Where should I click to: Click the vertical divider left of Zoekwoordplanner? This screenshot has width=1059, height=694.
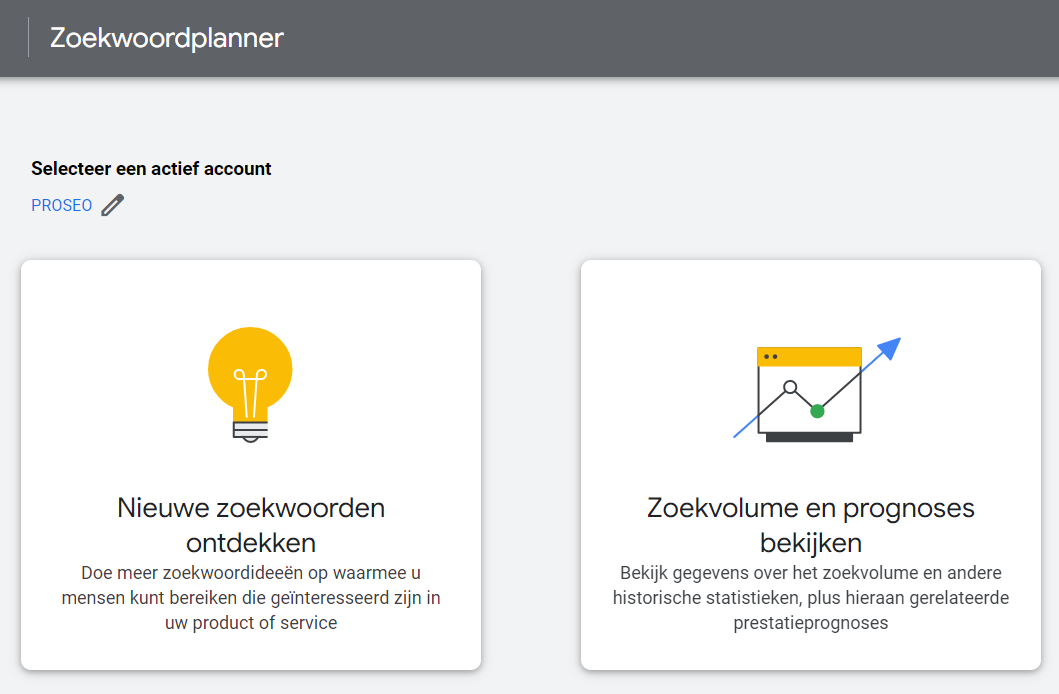point(28,38)
